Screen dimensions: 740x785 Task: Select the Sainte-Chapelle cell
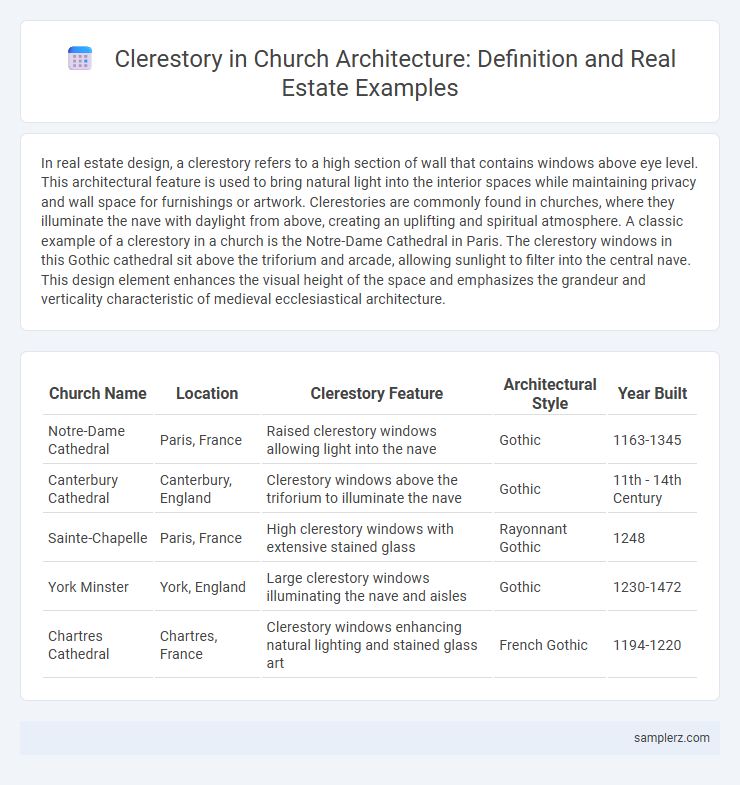click(x=98, y=538)
